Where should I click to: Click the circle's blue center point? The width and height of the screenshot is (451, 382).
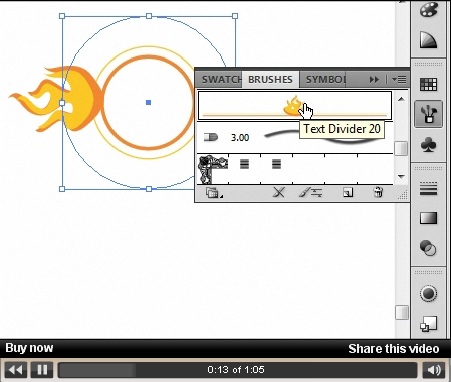tap(149, 102)
